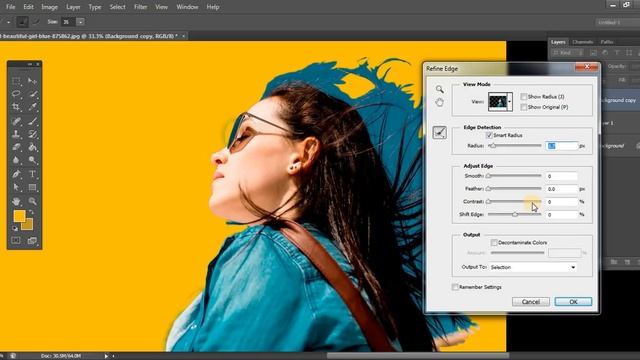The width and height of the screenshot is (640, 360).
Task: Uncheck the Smart Radius checkbox
Action: click(489, 135)
